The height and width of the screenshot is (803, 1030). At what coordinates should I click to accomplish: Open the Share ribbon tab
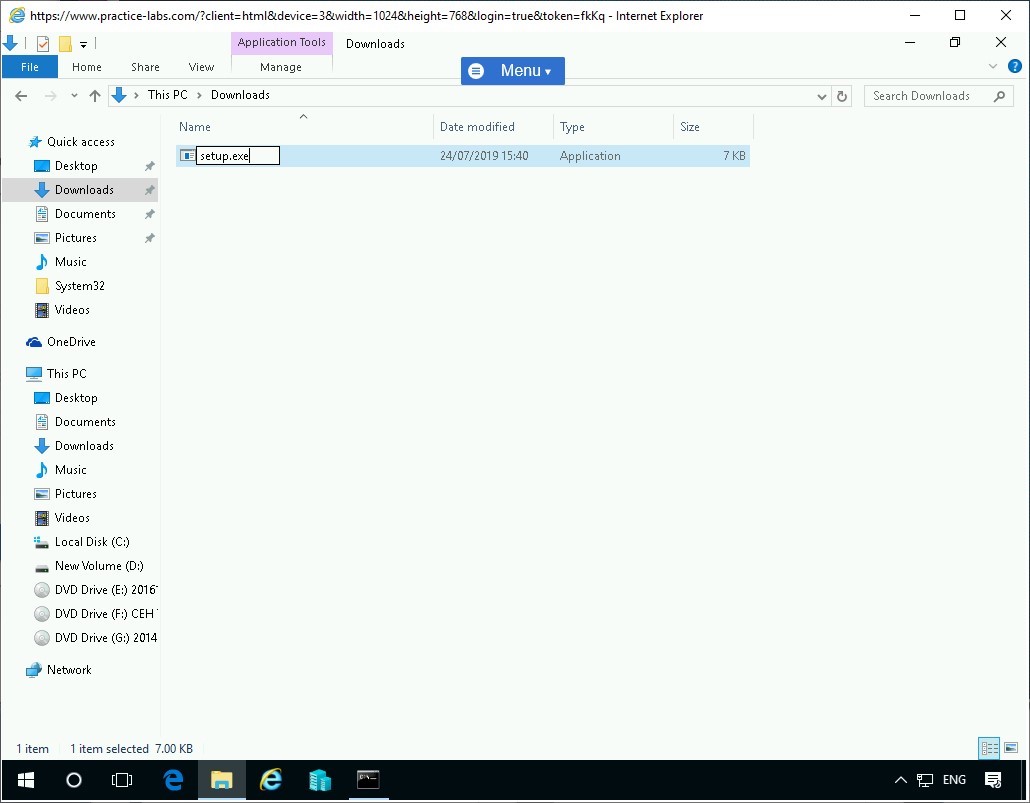pyautogui.click(x=145, y=67)
